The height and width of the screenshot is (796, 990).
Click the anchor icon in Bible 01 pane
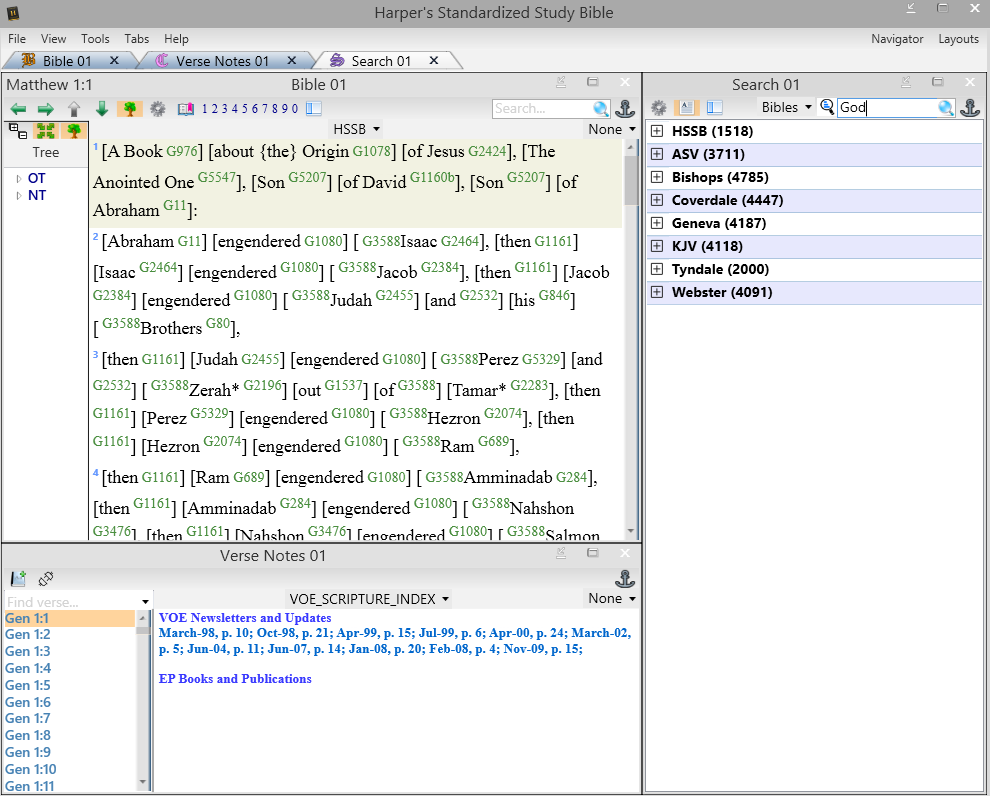pos(624,109)
